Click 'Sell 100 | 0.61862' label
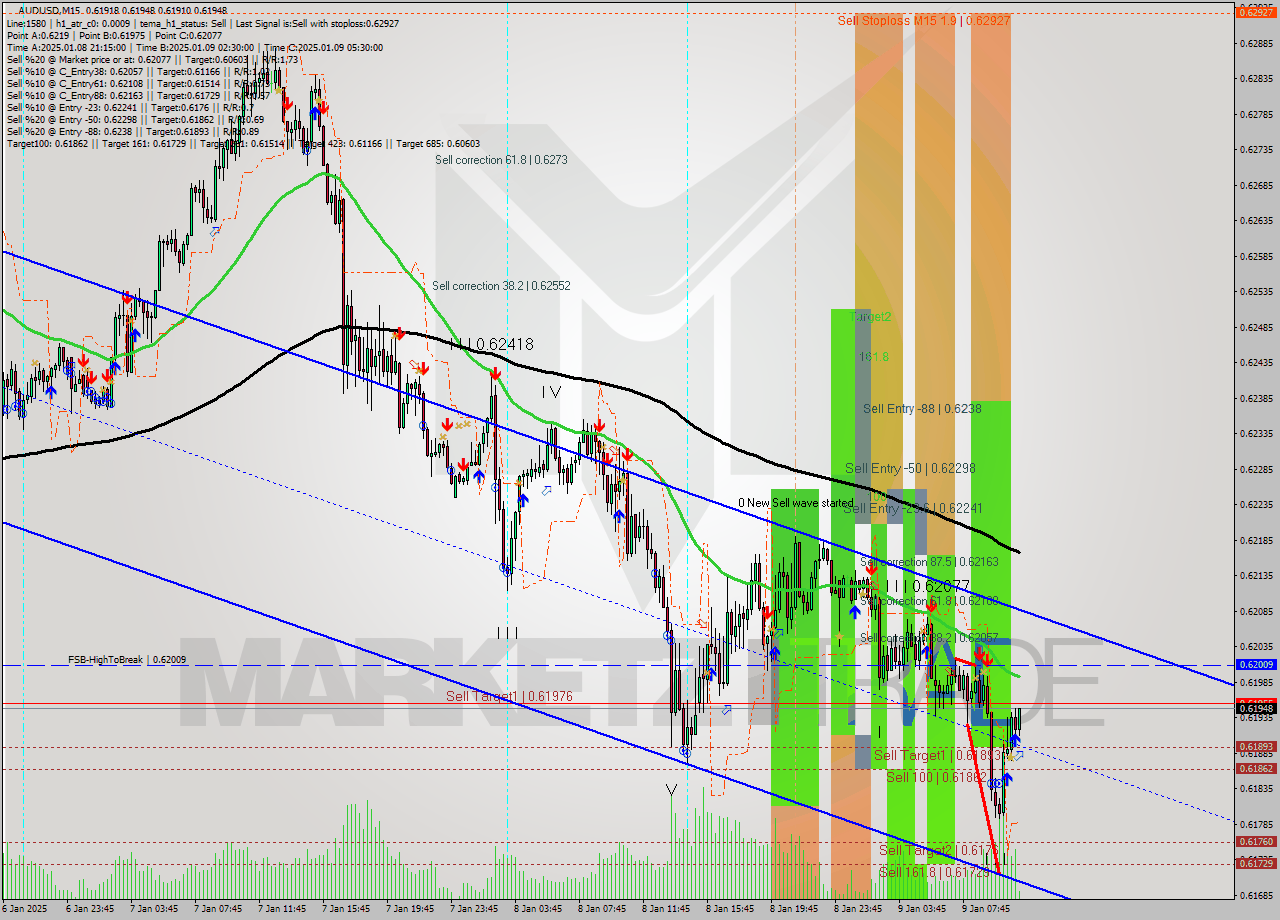The height and width of the screenshot is (920, 1280). point(937,777)
